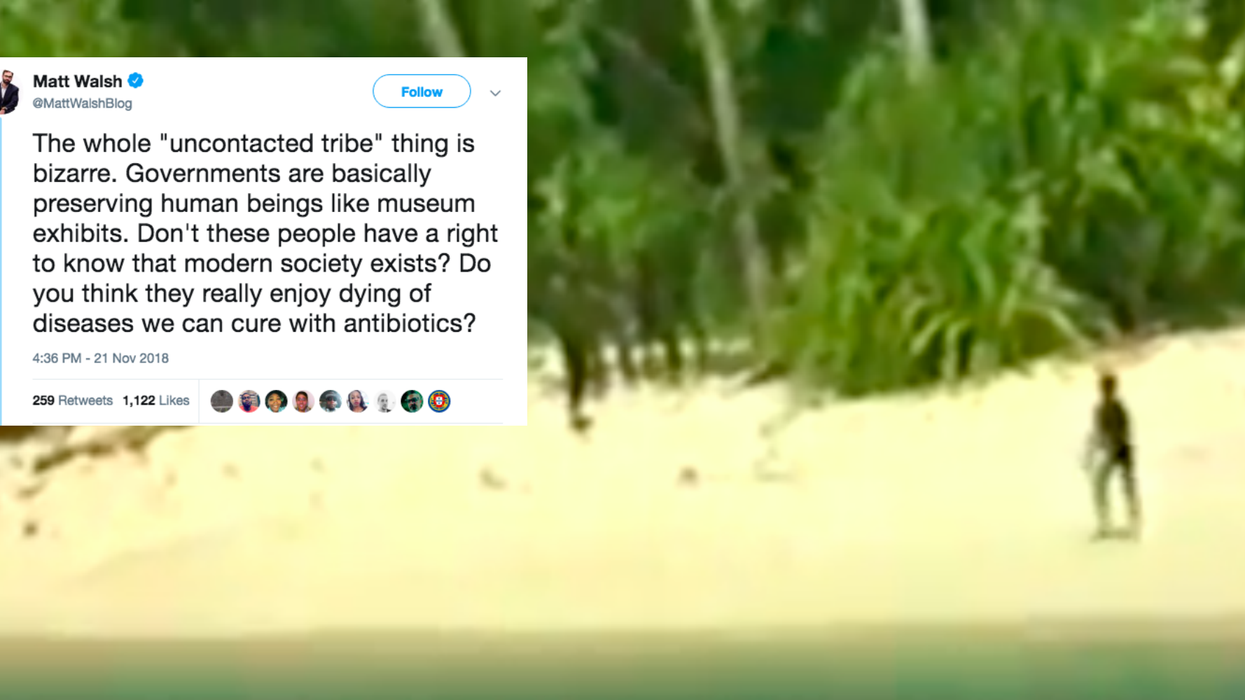The image size is (1245, 700).
Task: Click the sixth liker avatar of a woman
Action: (357, 401)
